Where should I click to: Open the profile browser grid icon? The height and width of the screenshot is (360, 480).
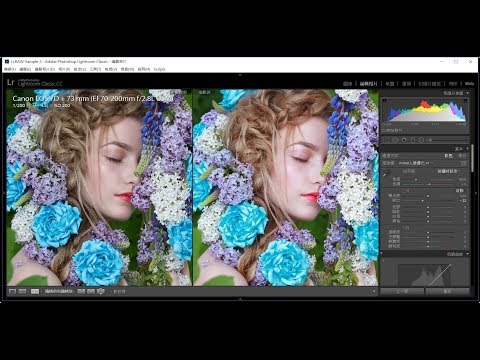(x=463, y=163)
